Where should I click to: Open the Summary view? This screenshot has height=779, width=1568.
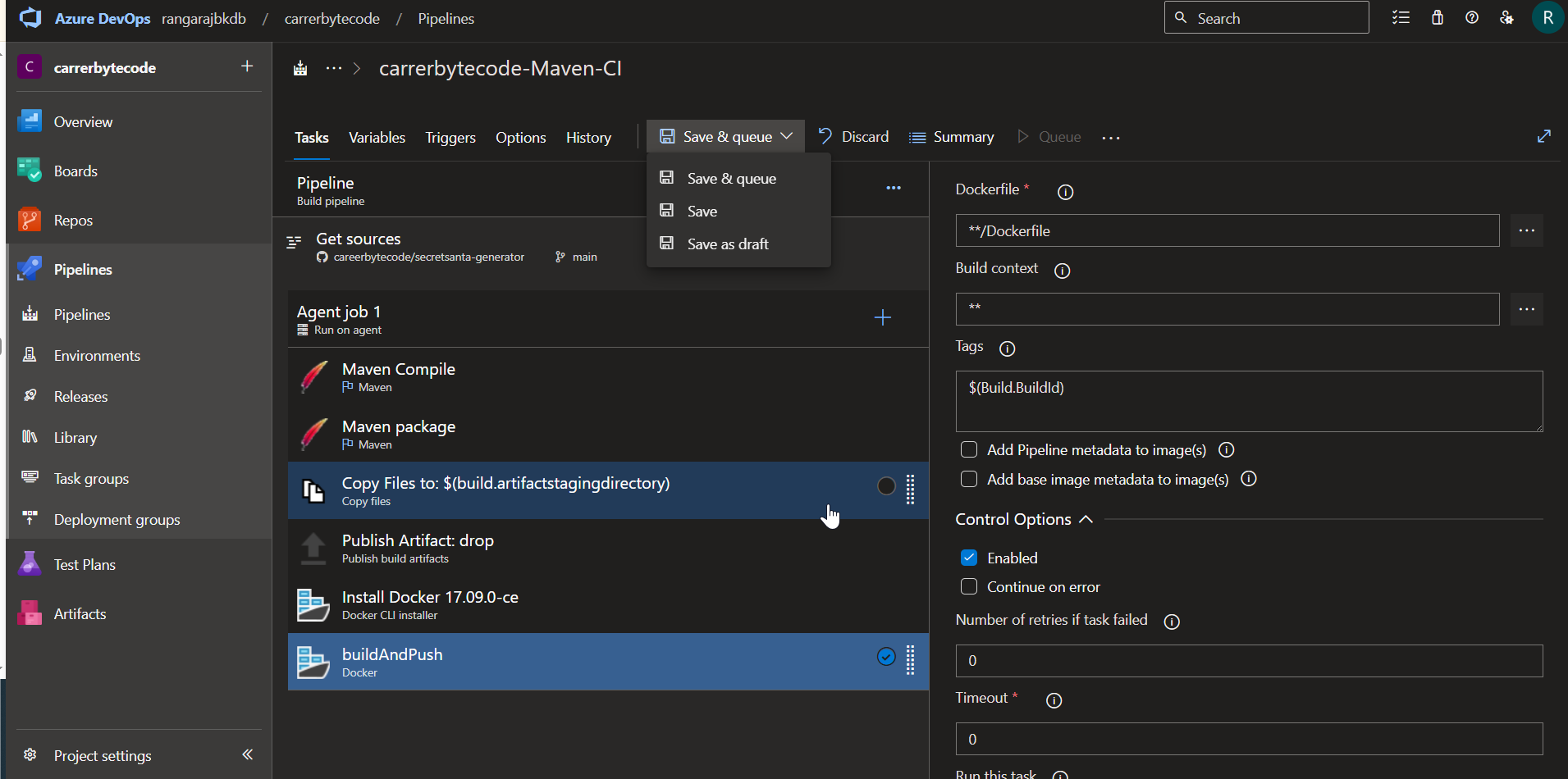pos(962,136)
